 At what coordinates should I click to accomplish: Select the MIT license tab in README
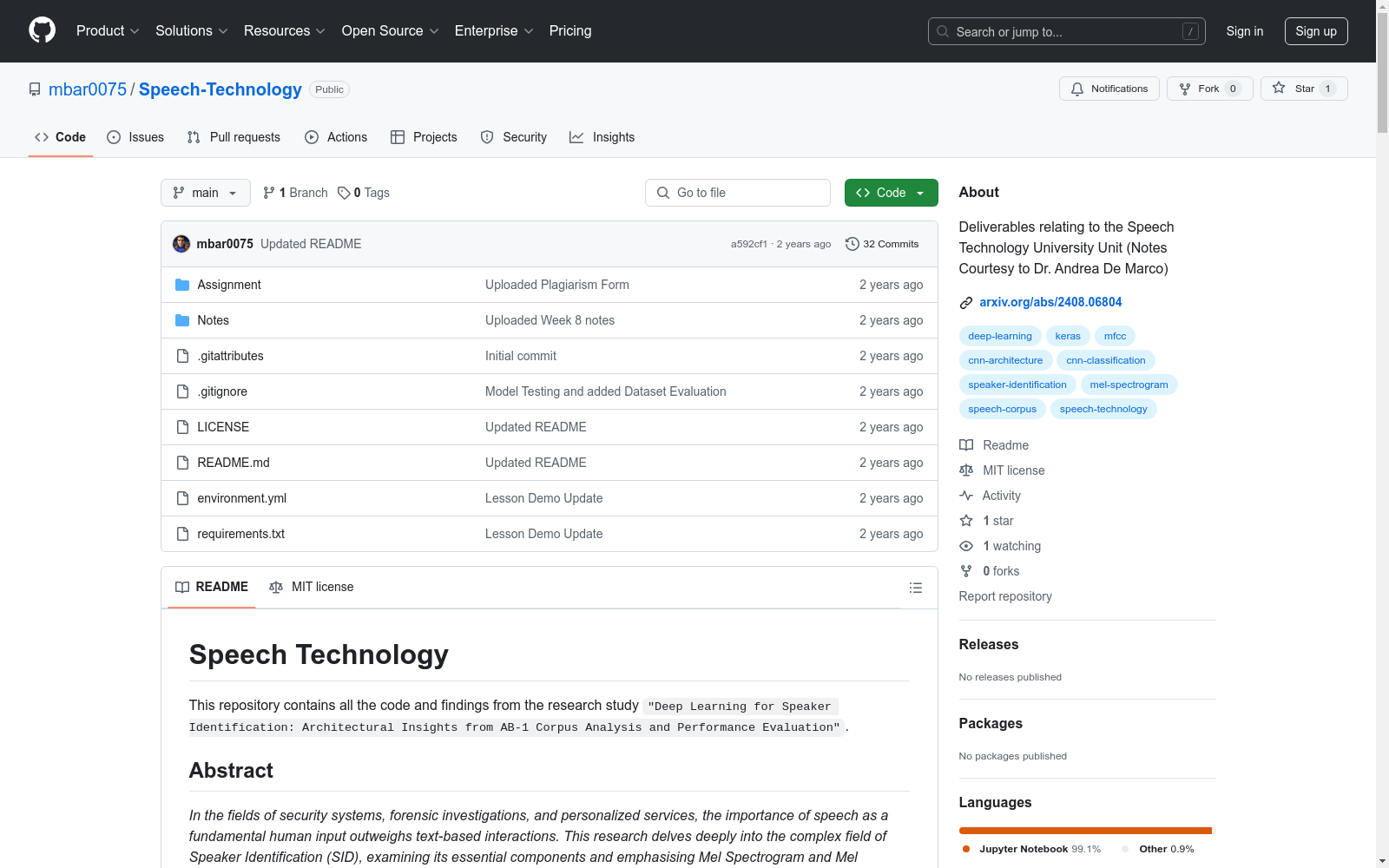312,587
